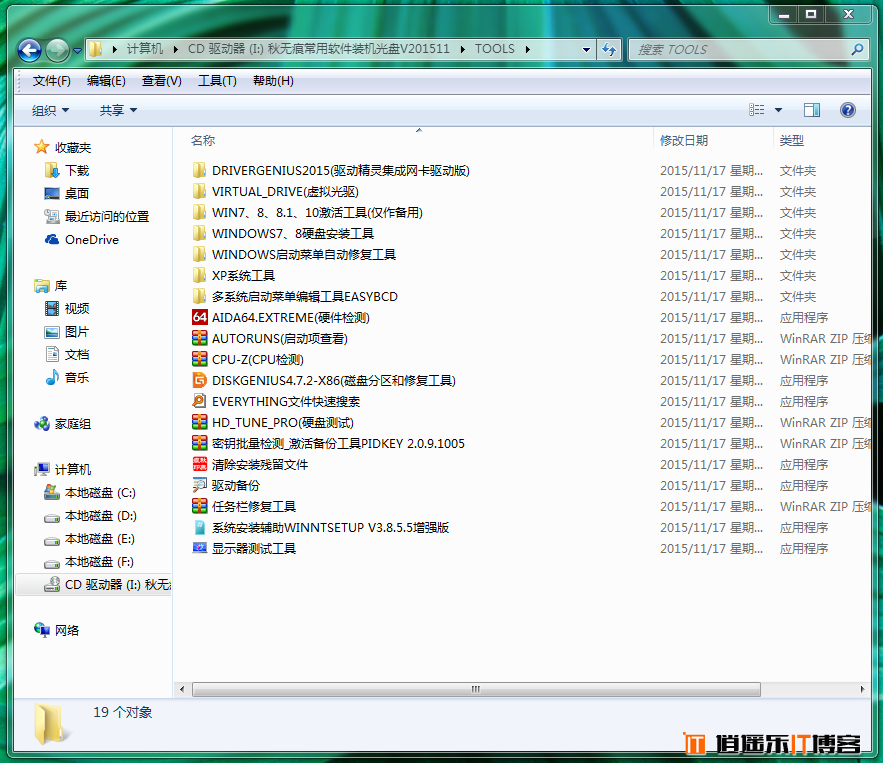
Task: Open the 帮助(H) menu
Action: point(273,81)
